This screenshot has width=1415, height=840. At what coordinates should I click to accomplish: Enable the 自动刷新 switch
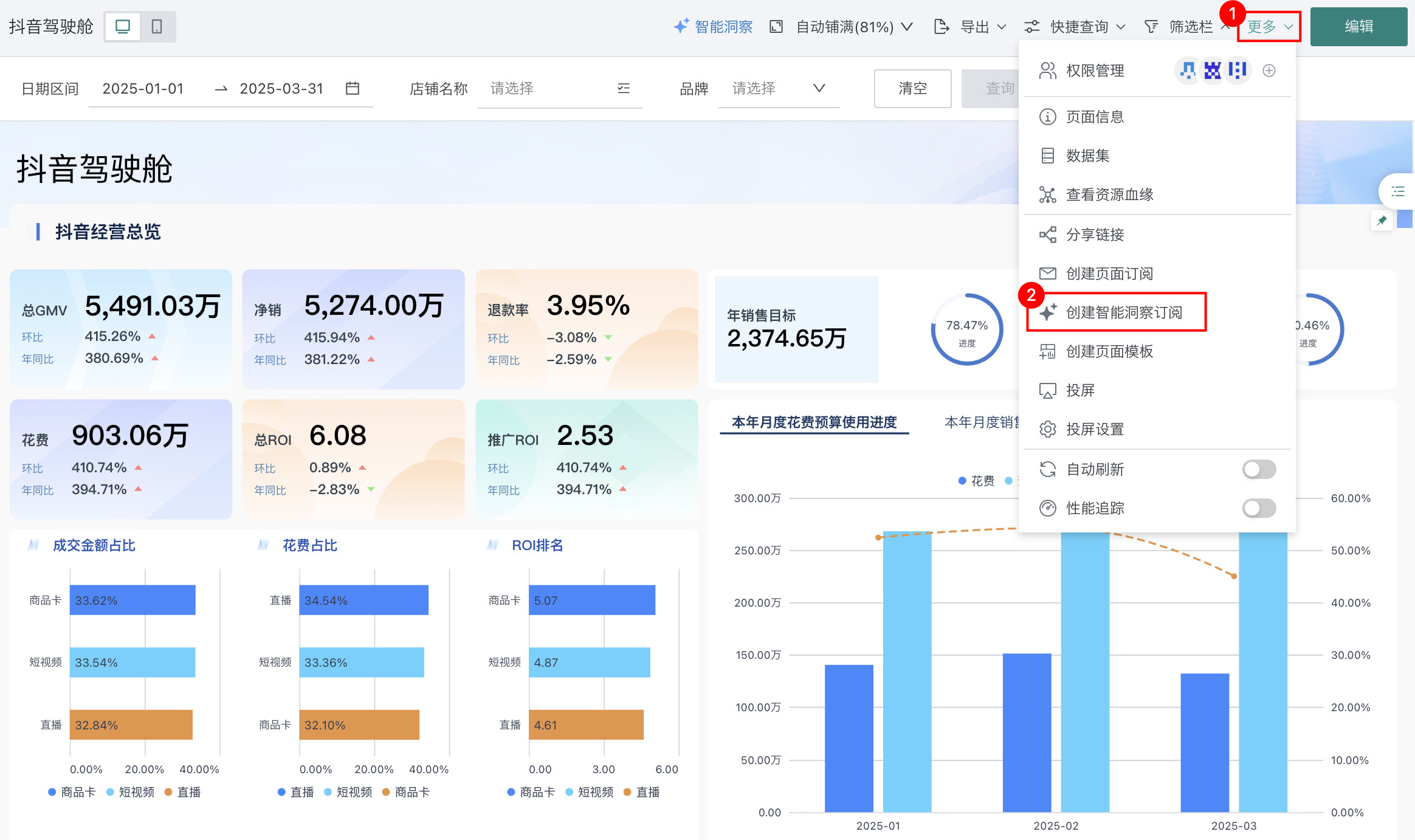pos(1259,469)
